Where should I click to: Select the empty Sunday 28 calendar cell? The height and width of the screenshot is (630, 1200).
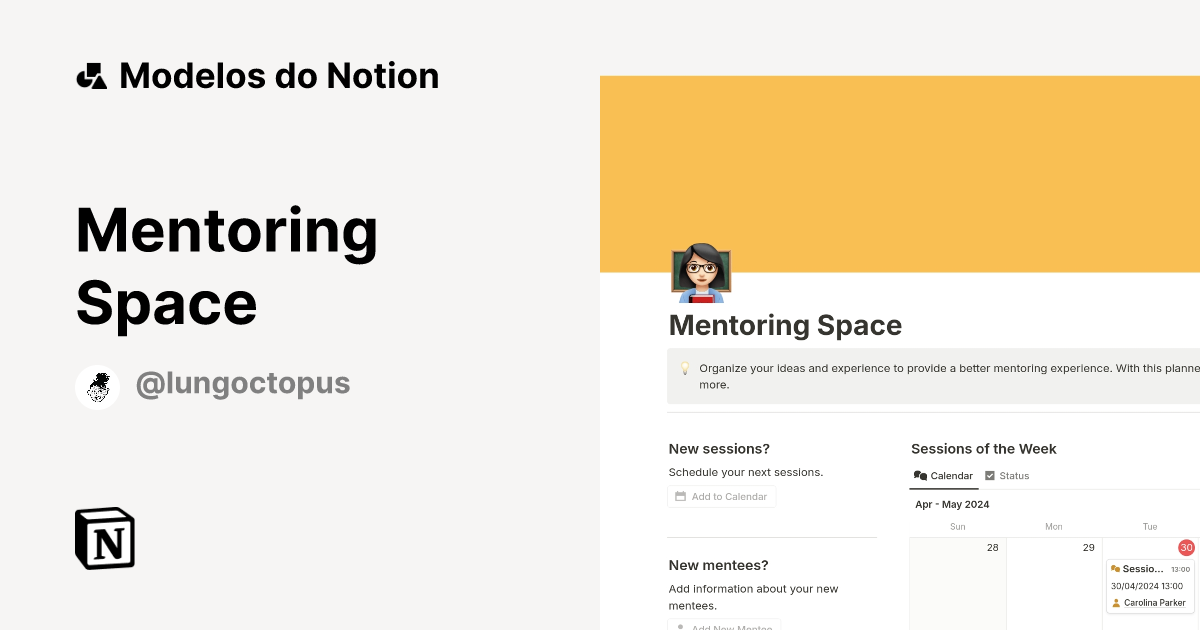(x=957, y=585)
